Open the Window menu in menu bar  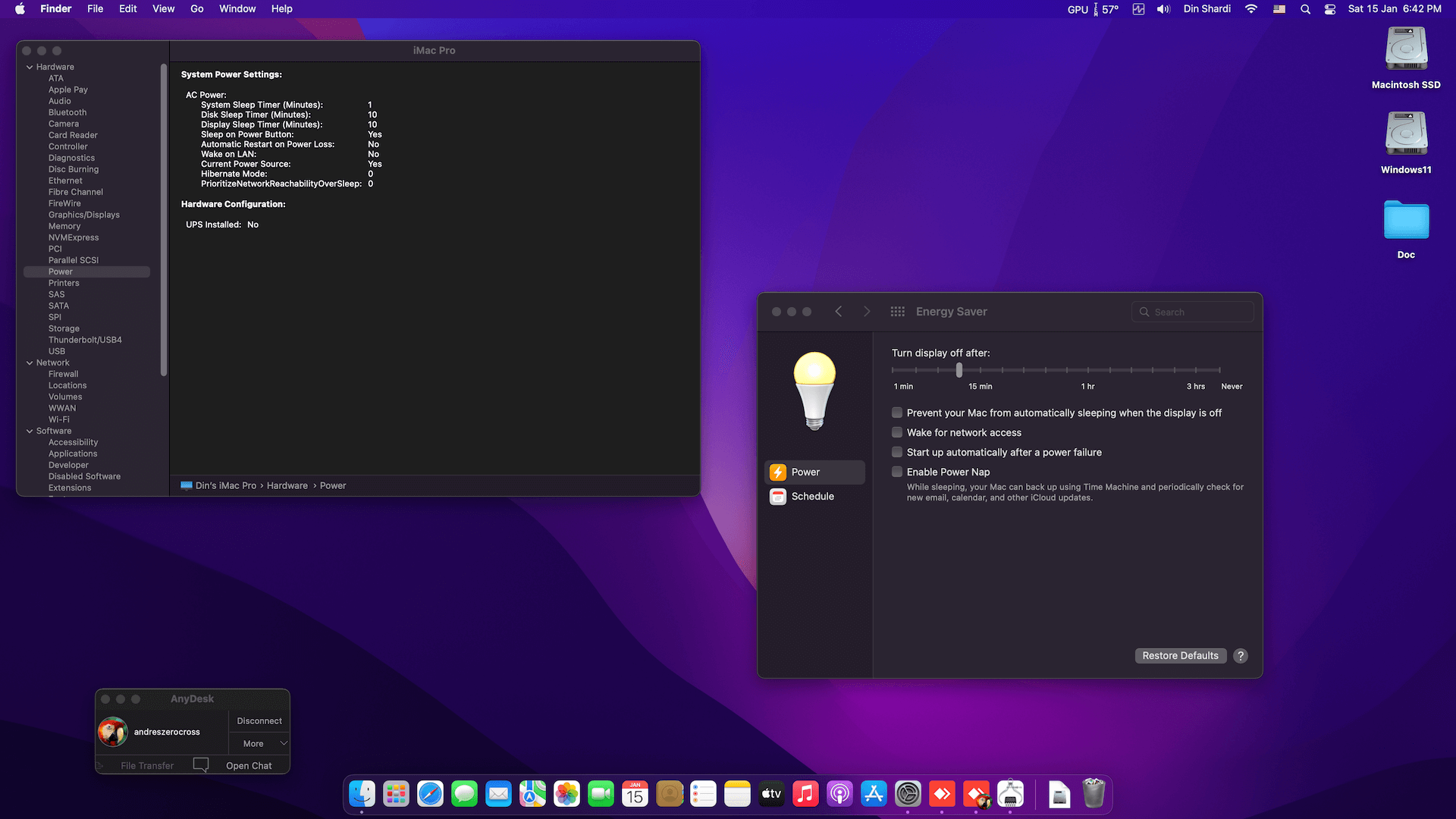pyautogui.click(x=237, y=9)
